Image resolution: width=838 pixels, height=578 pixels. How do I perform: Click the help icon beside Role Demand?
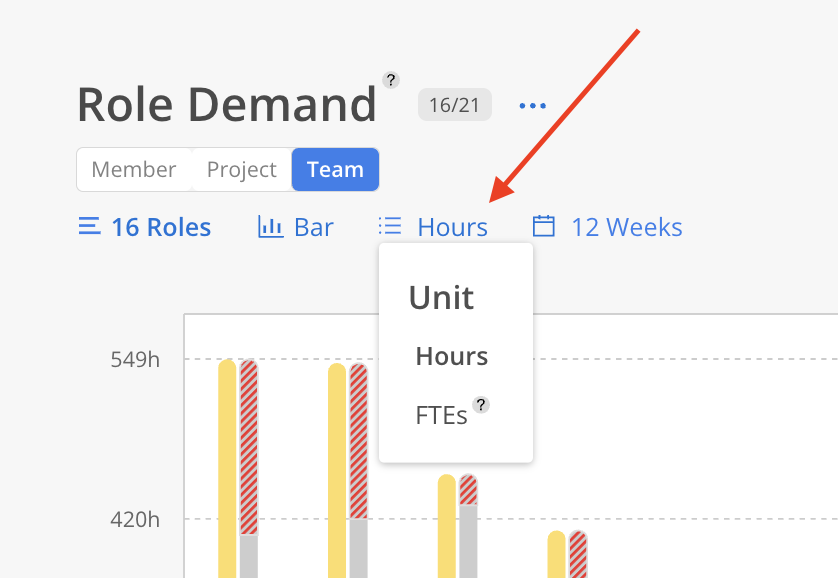pos(391,80)
